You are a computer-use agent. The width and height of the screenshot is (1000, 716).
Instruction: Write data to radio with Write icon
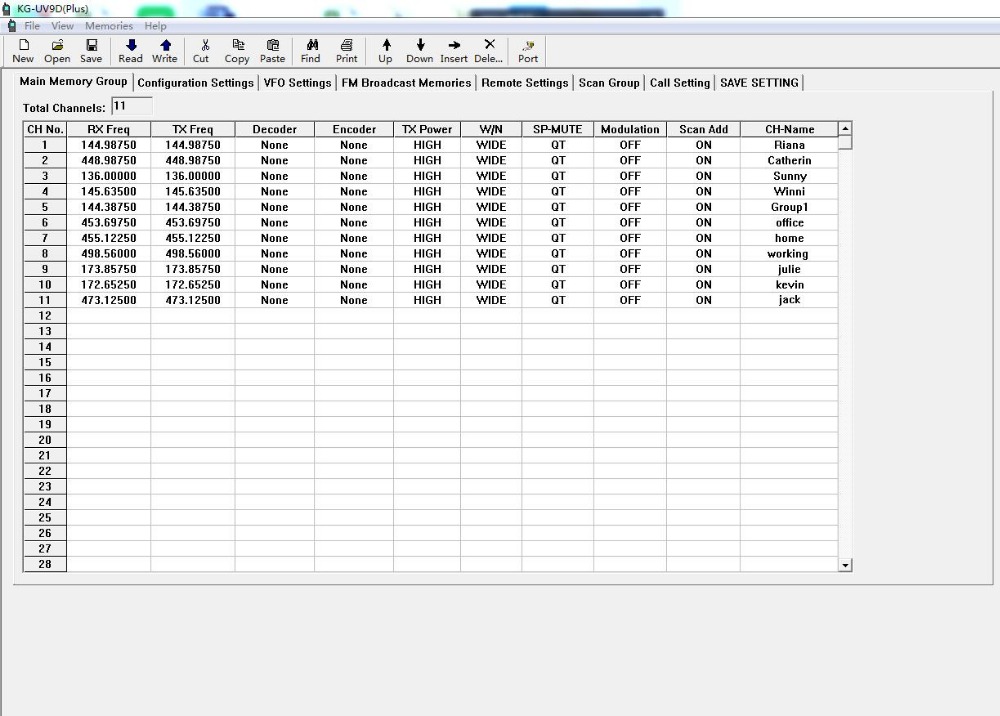[x=165, y=50]
